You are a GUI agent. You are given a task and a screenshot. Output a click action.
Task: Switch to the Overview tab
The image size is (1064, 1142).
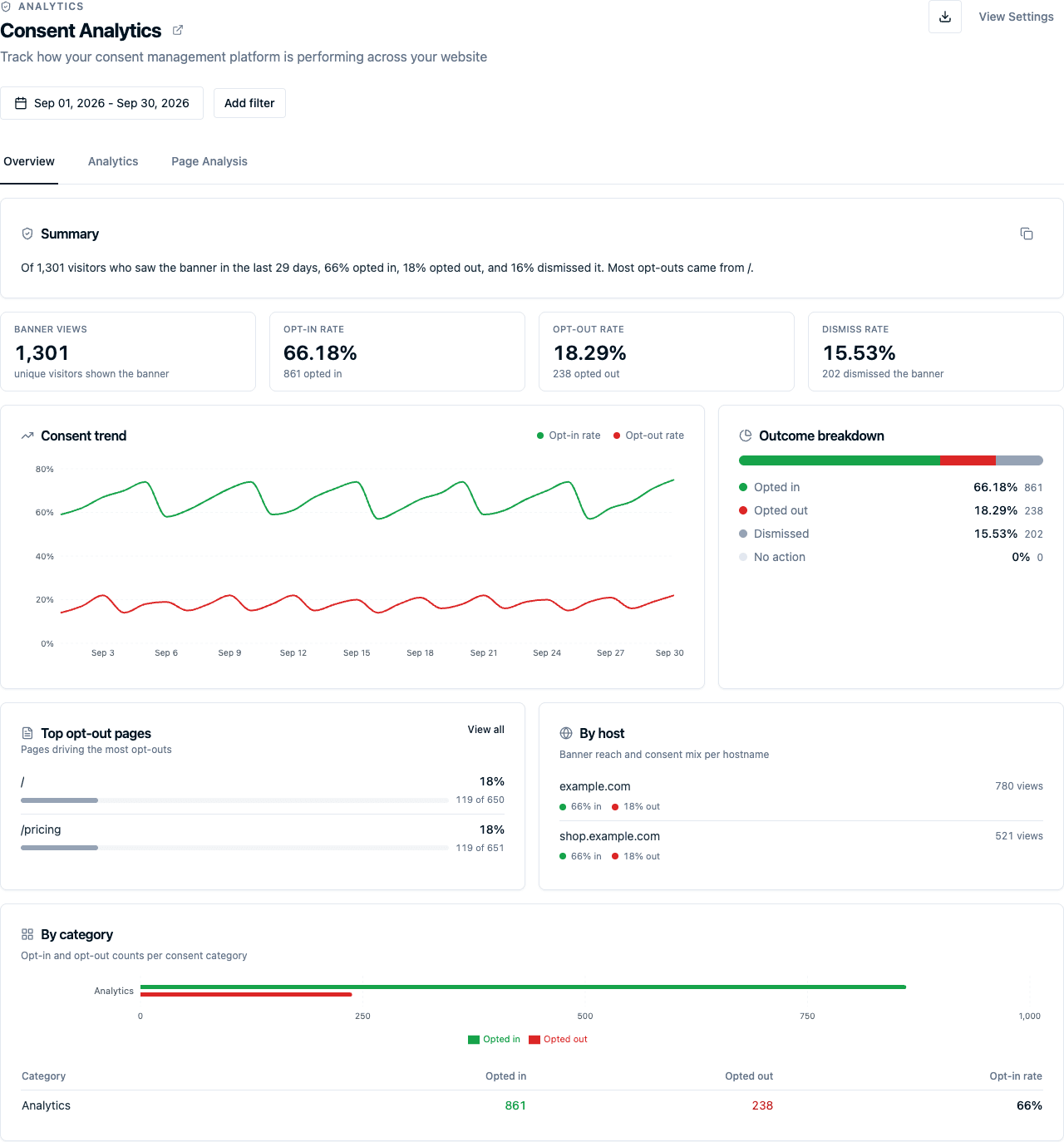pos(29,161)
